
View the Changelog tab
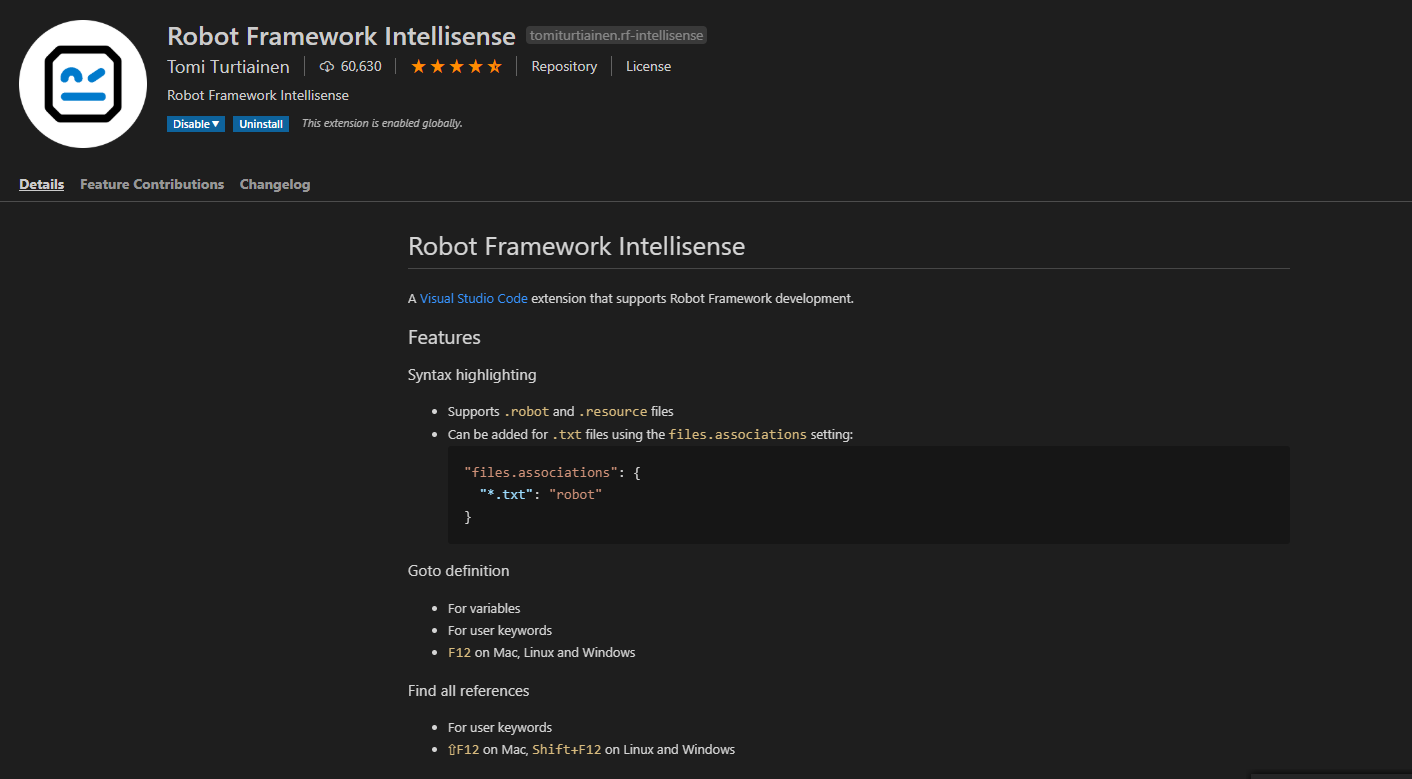[x=274, y=184]
